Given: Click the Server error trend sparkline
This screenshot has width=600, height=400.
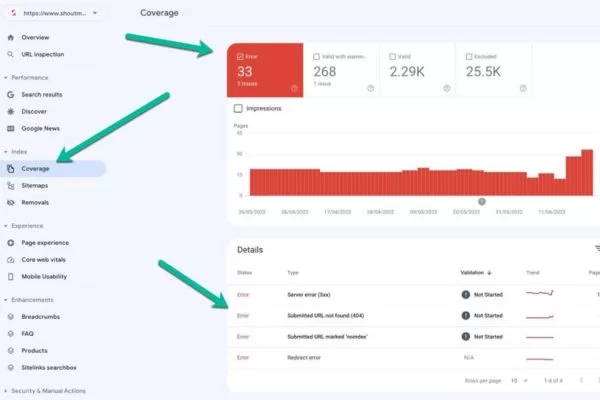Looking at the screenshot, I should coord(540,294).
